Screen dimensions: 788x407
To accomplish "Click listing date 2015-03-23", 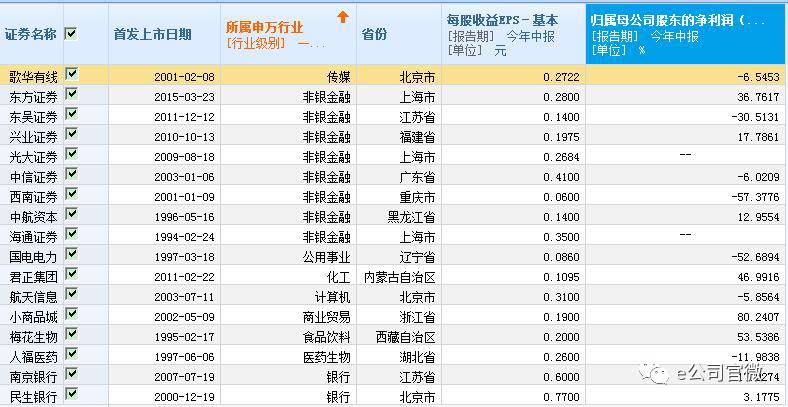I will (x=184, y=97).
